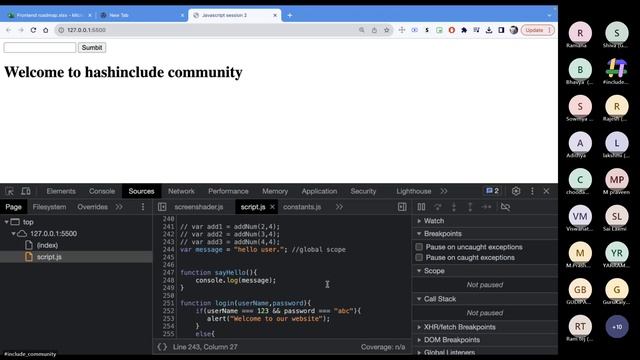The height and width of the screenshot is (360, 640).
Task: Collapse the Scope section
Action: pyautogui.click(x=419, y=271)
